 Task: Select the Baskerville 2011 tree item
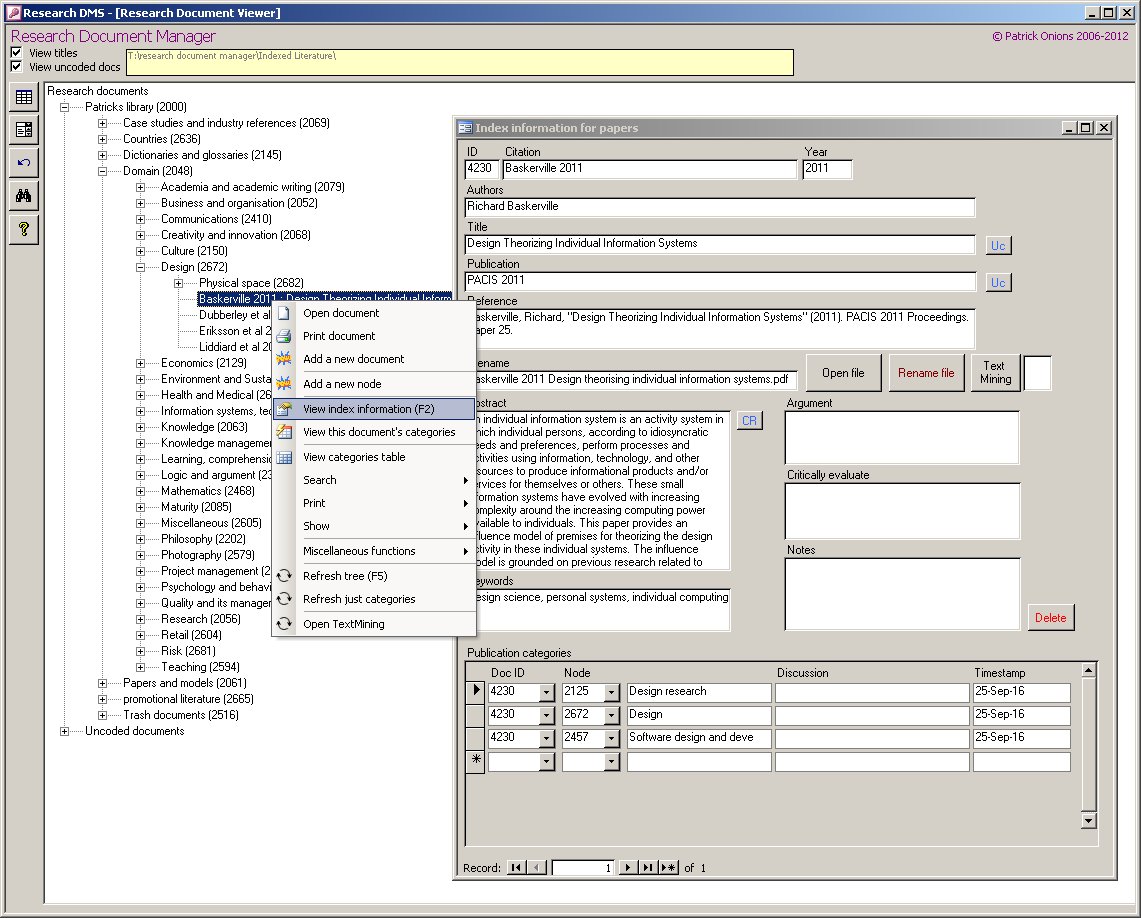pyautogui.click(x=325, y=298)
